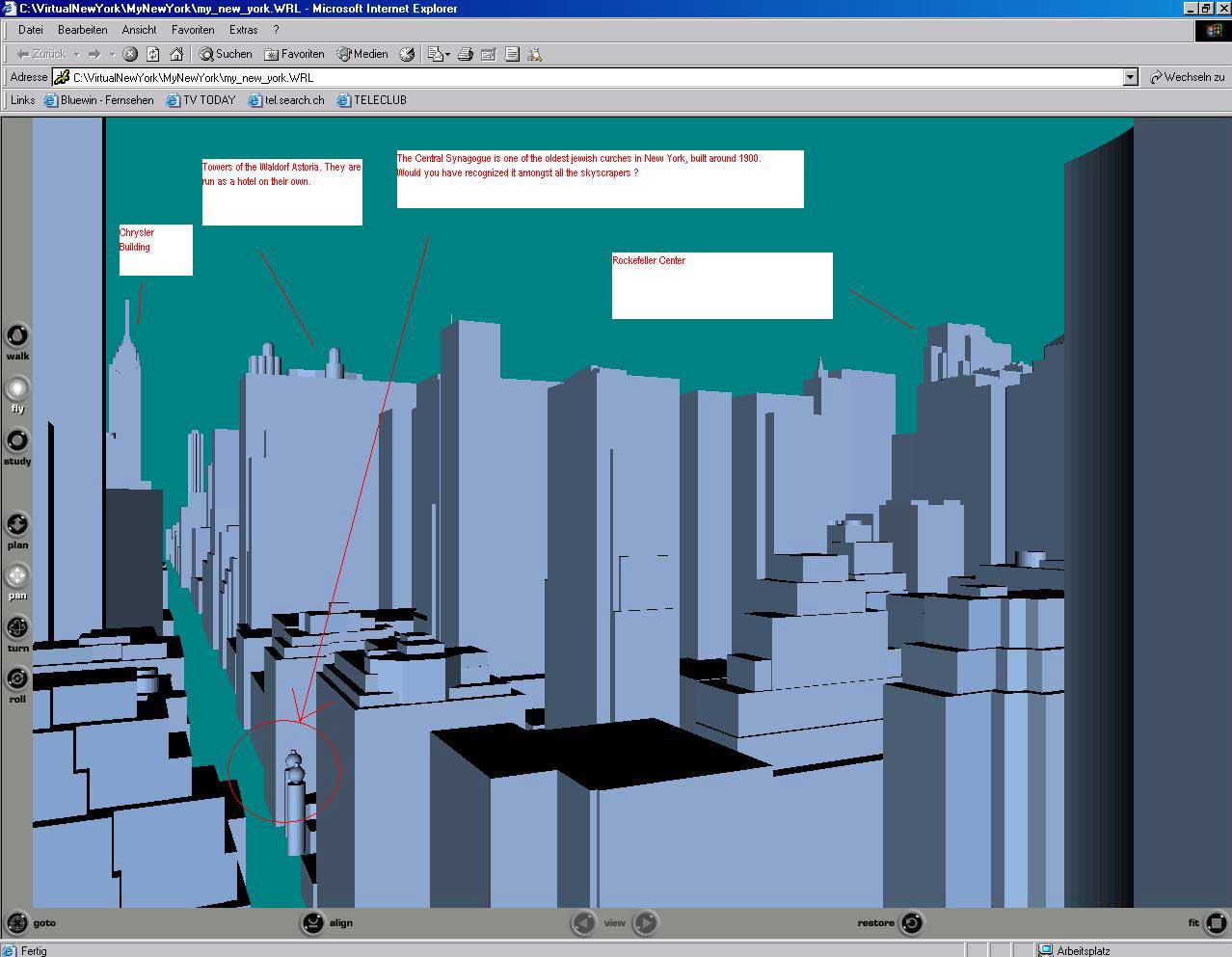This screenshot has width=1232, height=957.
Task: Go to previous viewpoint arrow
Action: tap(583, 922)
